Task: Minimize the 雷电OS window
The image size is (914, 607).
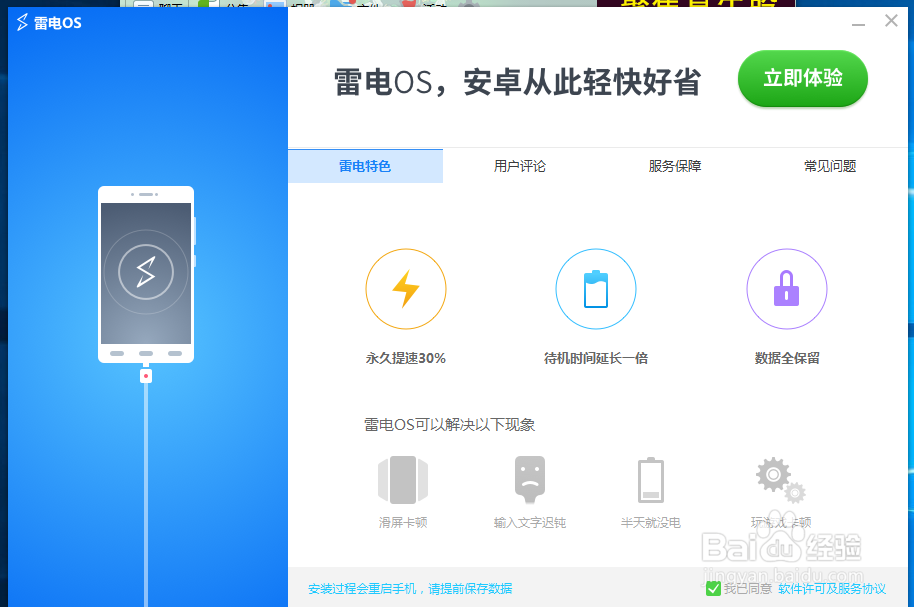Action: coord(858,23)
